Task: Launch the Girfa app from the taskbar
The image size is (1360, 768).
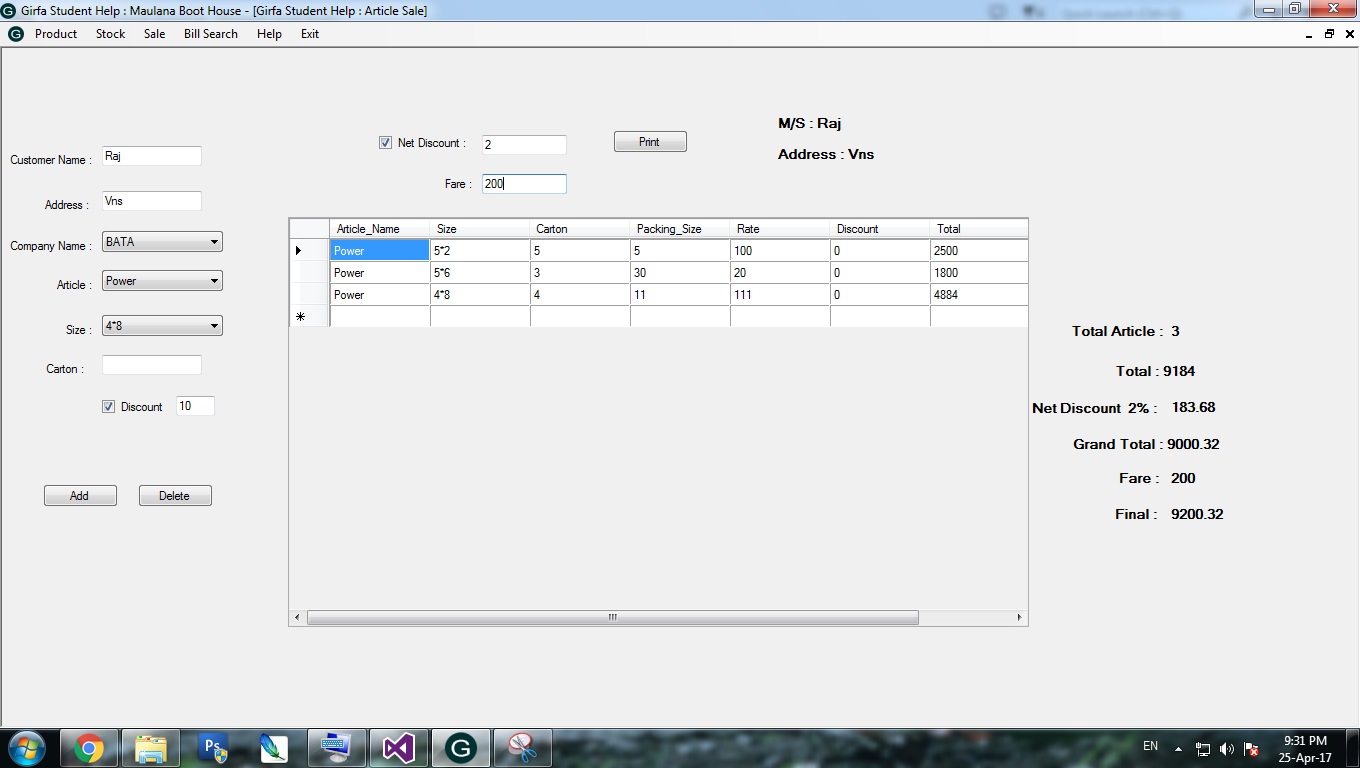Action: 460,747
